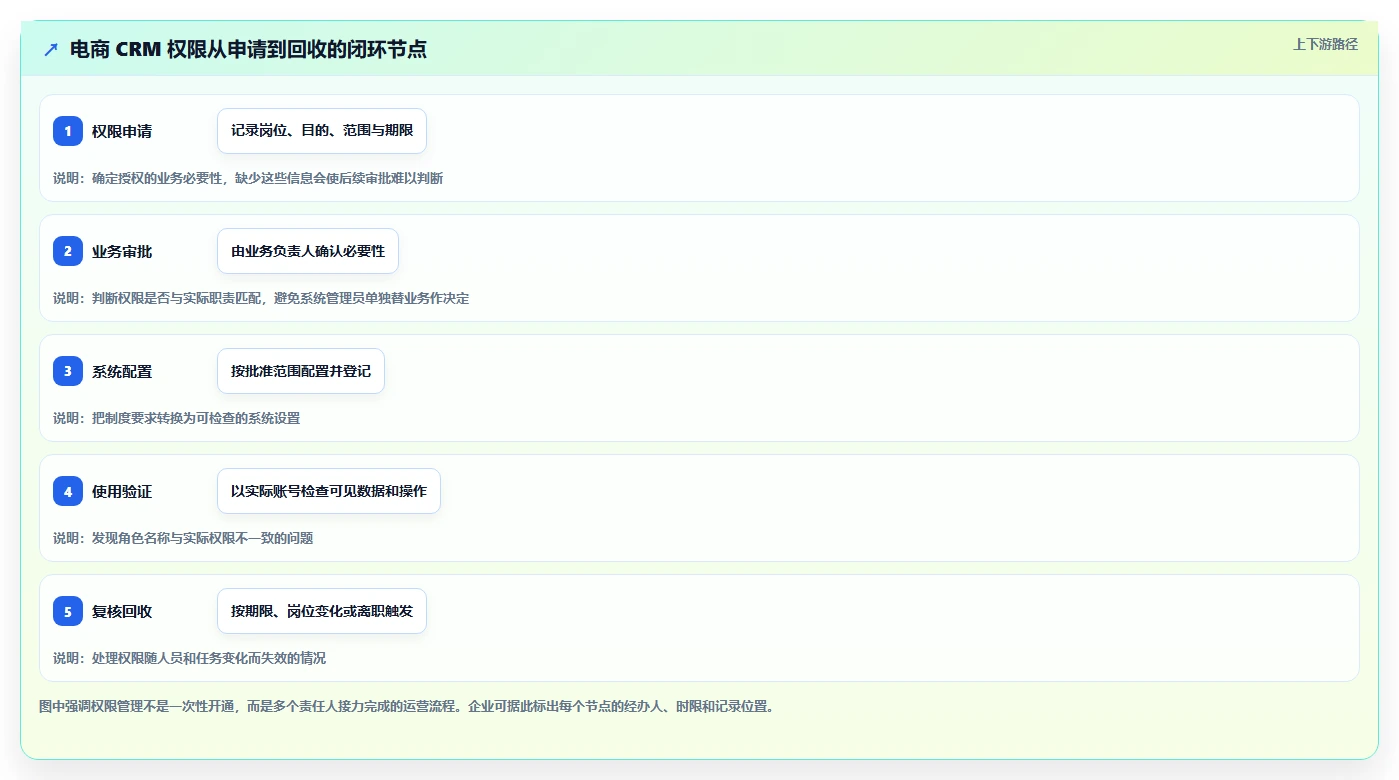The height and width of the screenshot is (780, 1399).
Task: Select step number badge 1
Action: [x=68, y=131]
